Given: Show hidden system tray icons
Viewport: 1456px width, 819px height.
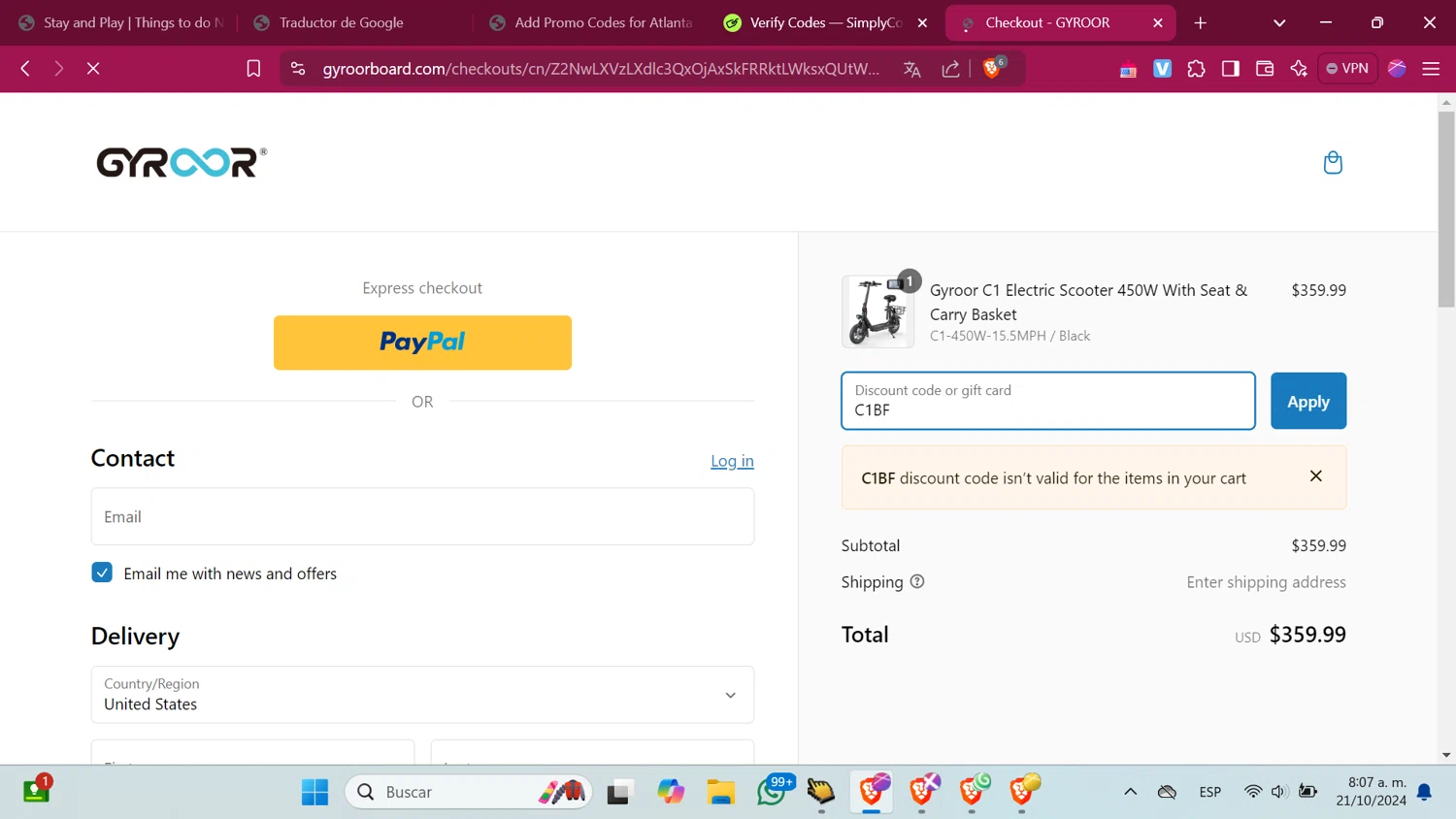Looking at the screenshot, I should pos(1131,792).
